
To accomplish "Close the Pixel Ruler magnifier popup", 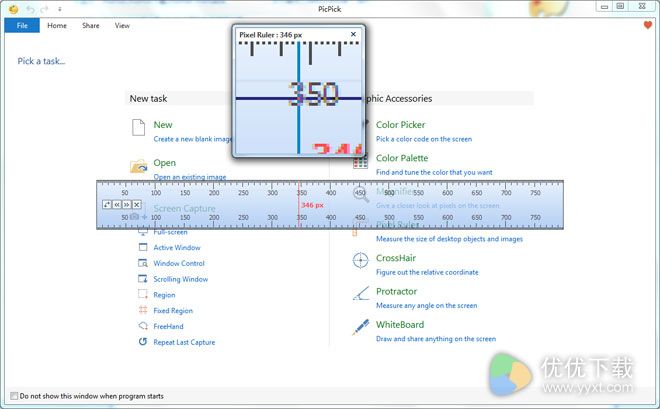I will pyautogui.click(x=353, y=34).
